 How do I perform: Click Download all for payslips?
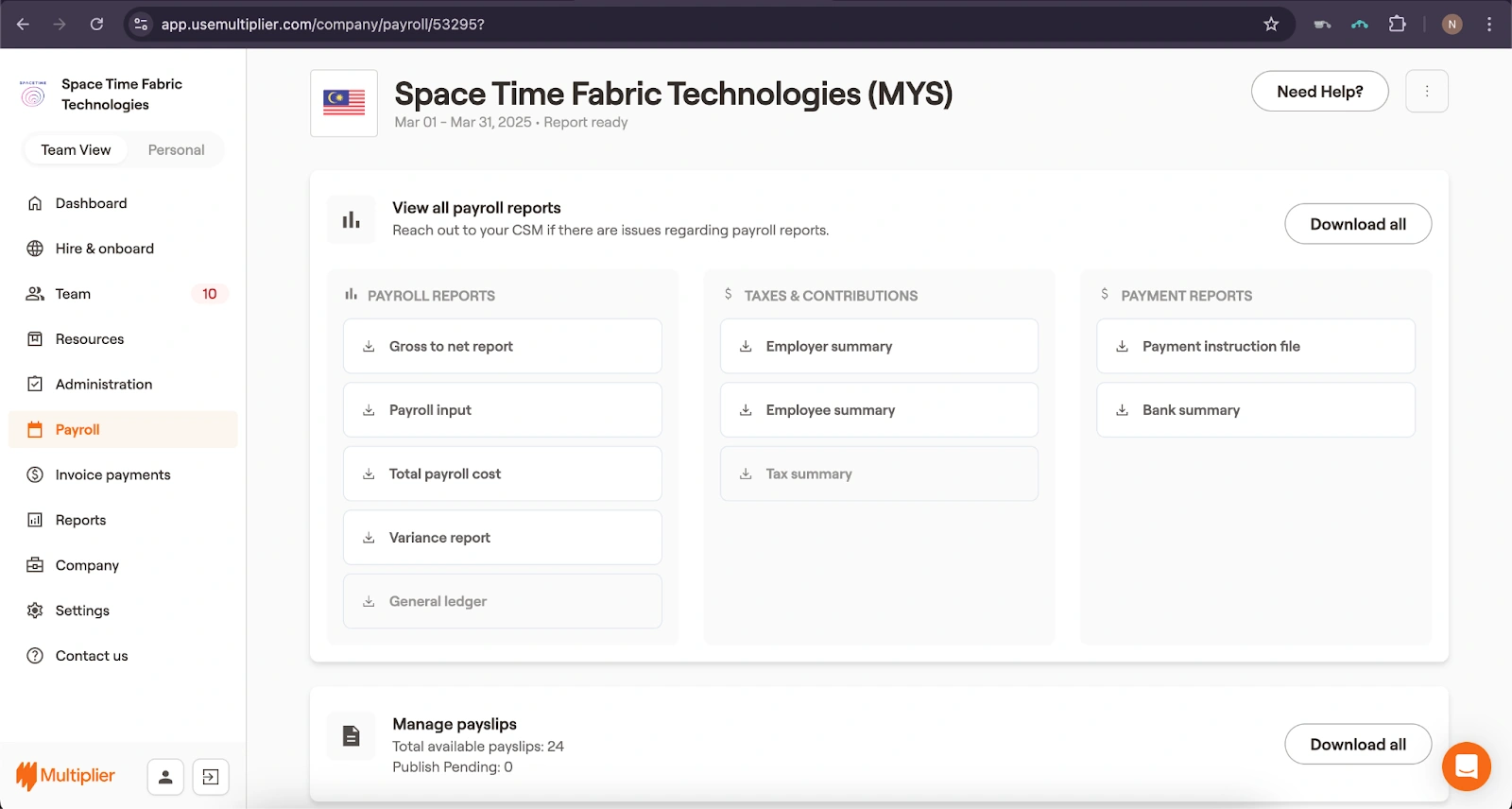pyautogui.click(x=1358, y=745)
